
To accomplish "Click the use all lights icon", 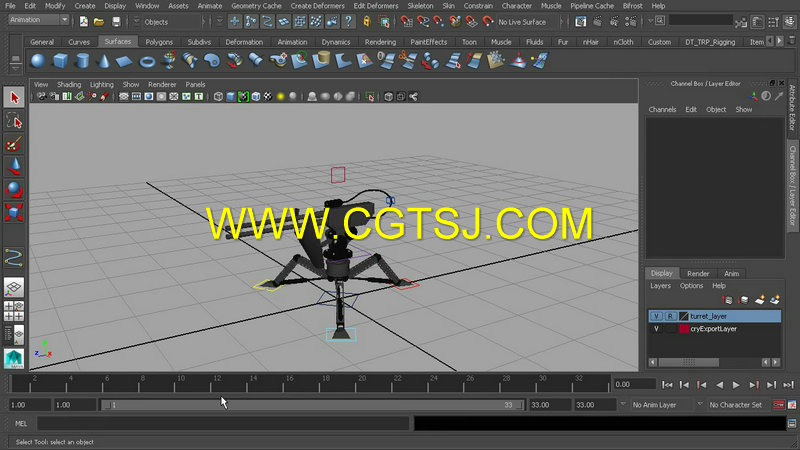I will (281, 96).
